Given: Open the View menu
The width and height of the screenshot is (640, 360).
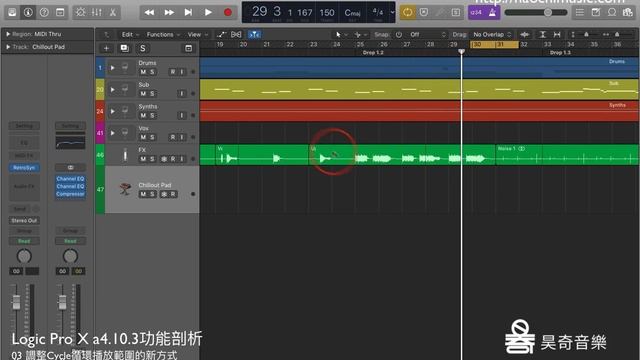Looking at the screenshot, I should tap(197, 35).
